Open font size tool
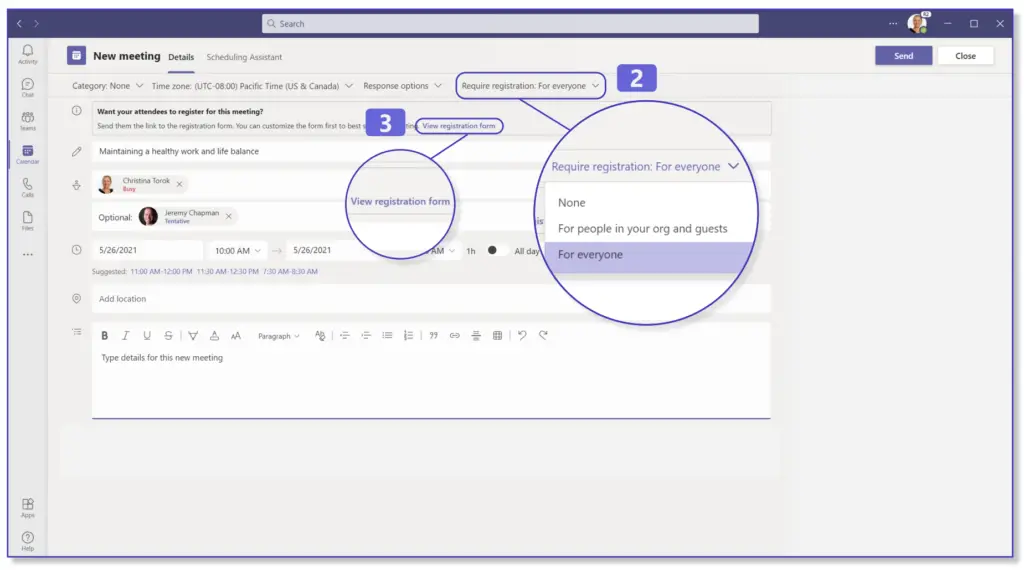 [236, 336]
